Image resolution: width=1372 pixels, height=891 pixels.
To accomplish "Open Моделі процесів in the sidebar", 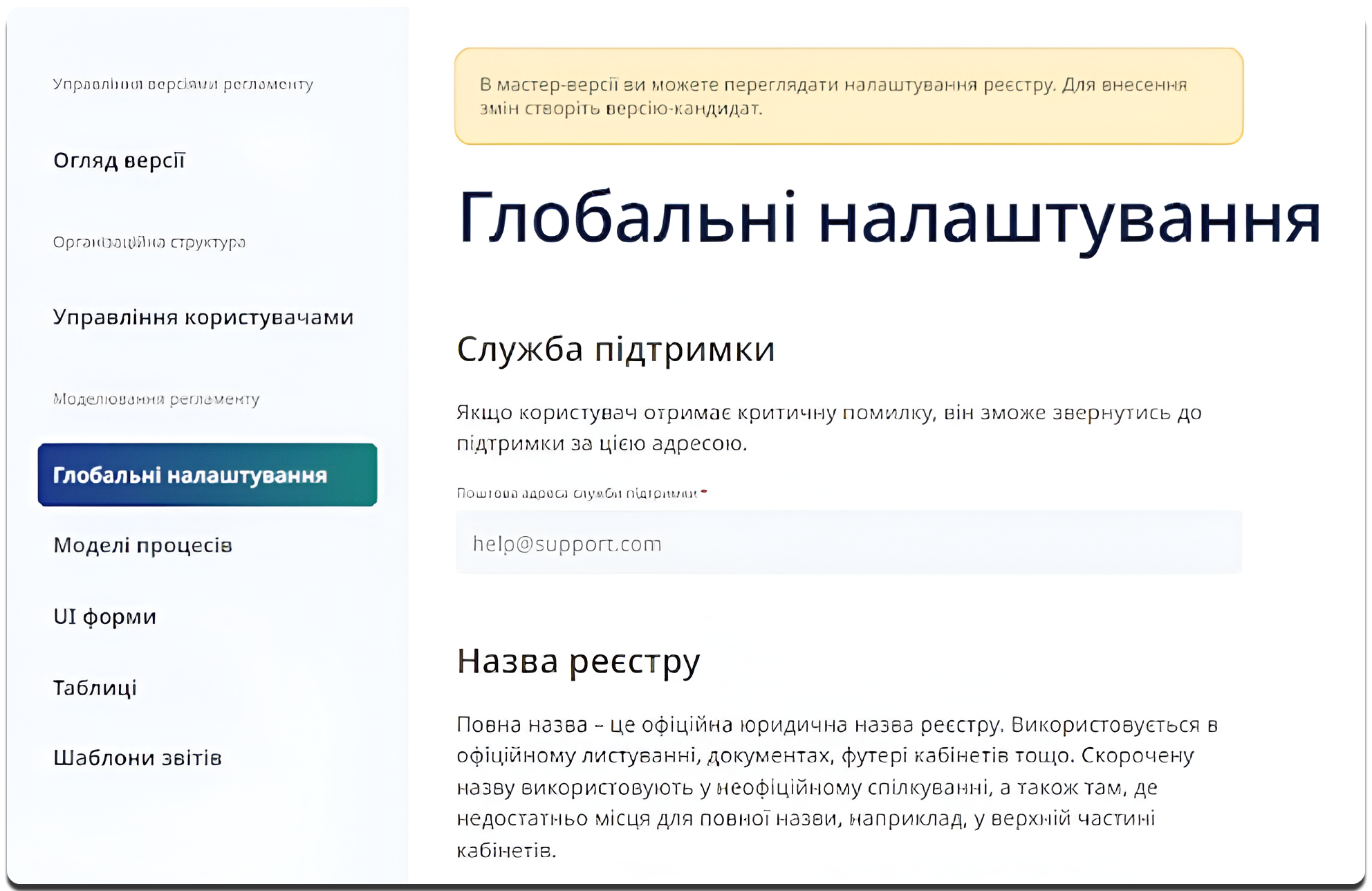I will point(142,545).
